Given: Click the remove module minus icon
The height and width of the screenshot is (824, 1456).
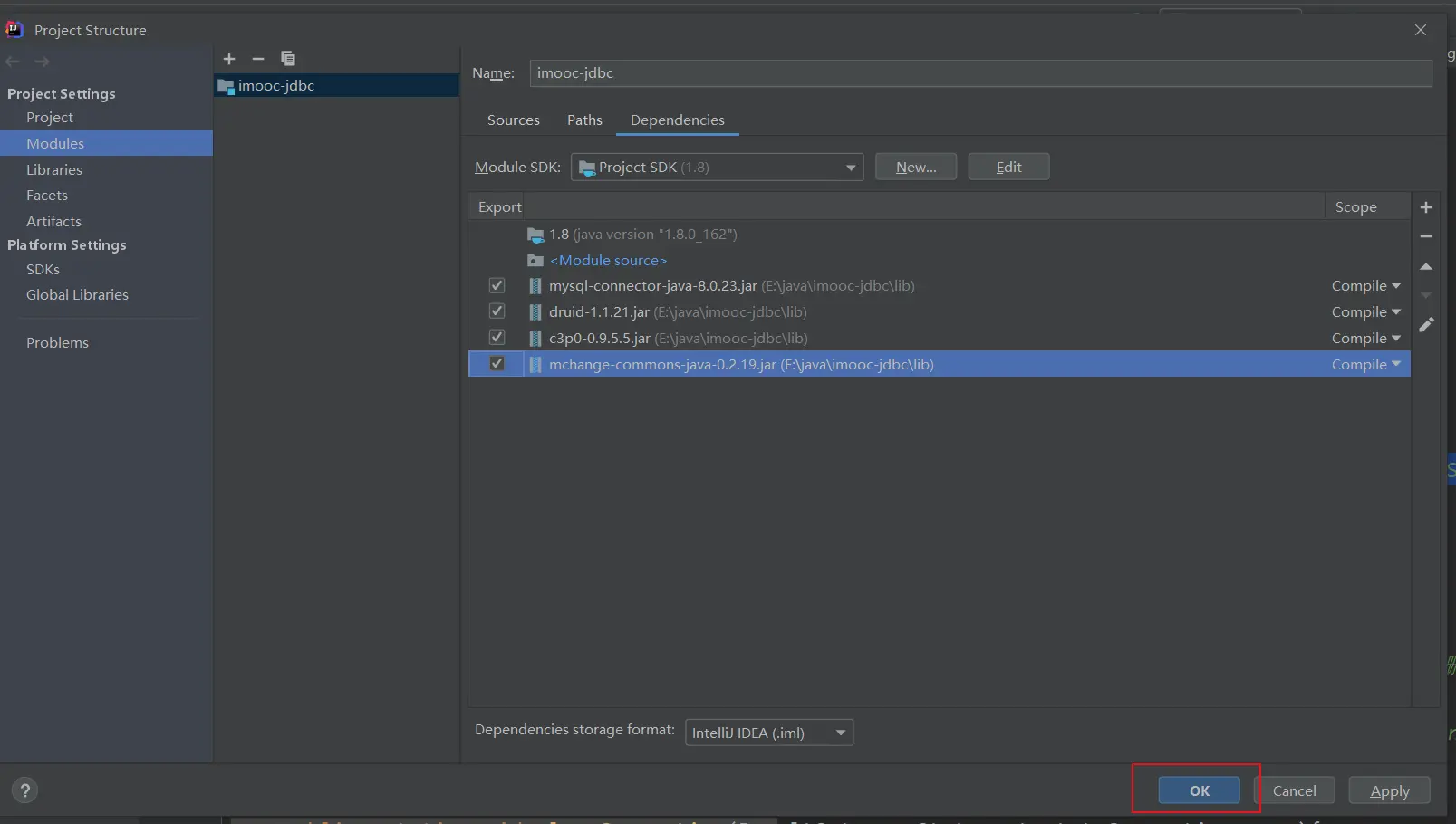Looking at the screenshot, I should pyautogui.click(x=258, y=59).
